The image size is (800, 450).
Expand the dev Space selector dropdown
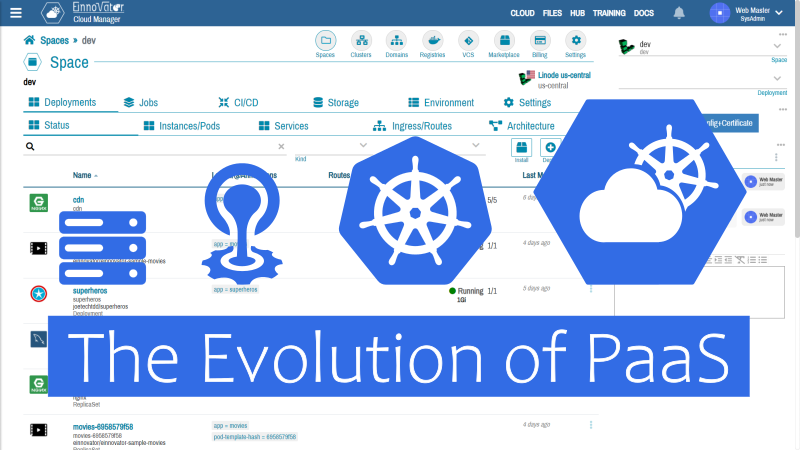(x=777, y=46)
